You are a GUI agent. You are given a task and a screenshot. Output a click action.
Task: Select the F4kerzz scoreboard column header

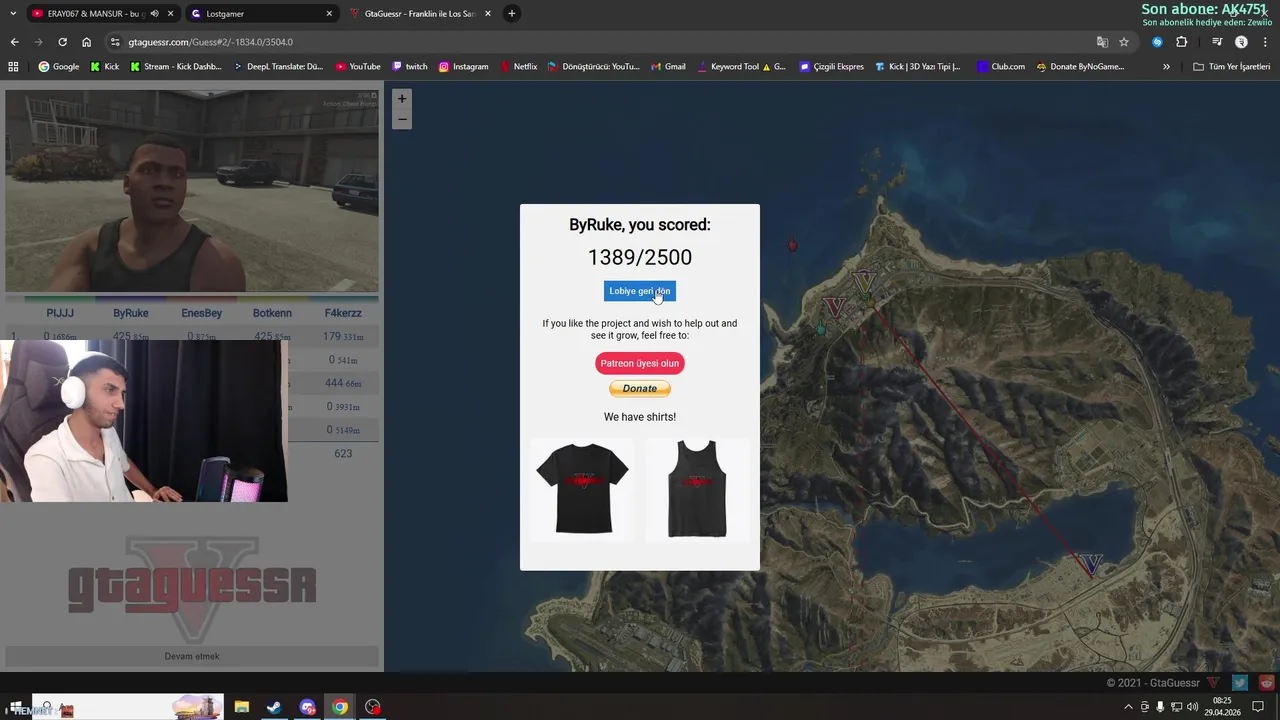[343, 313]
